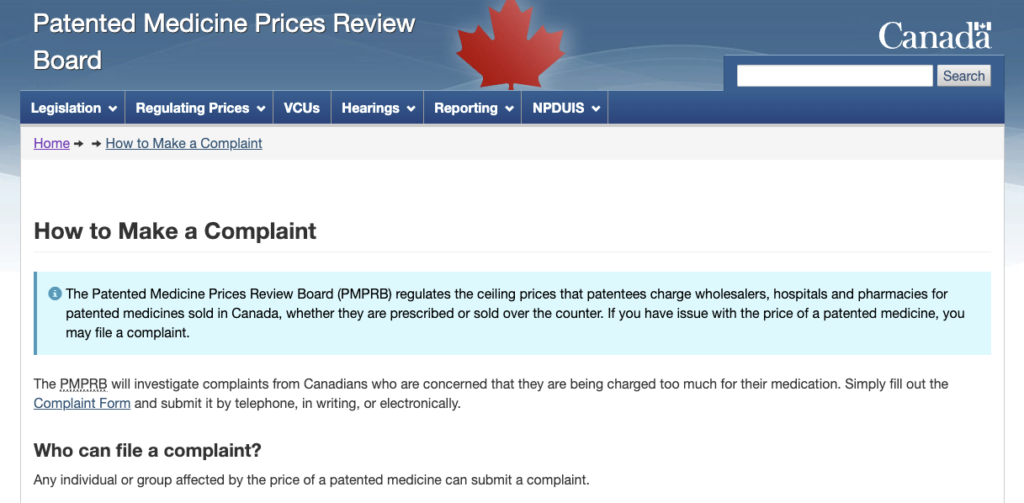Click the Who can file a complaint heading

point(148,450)
